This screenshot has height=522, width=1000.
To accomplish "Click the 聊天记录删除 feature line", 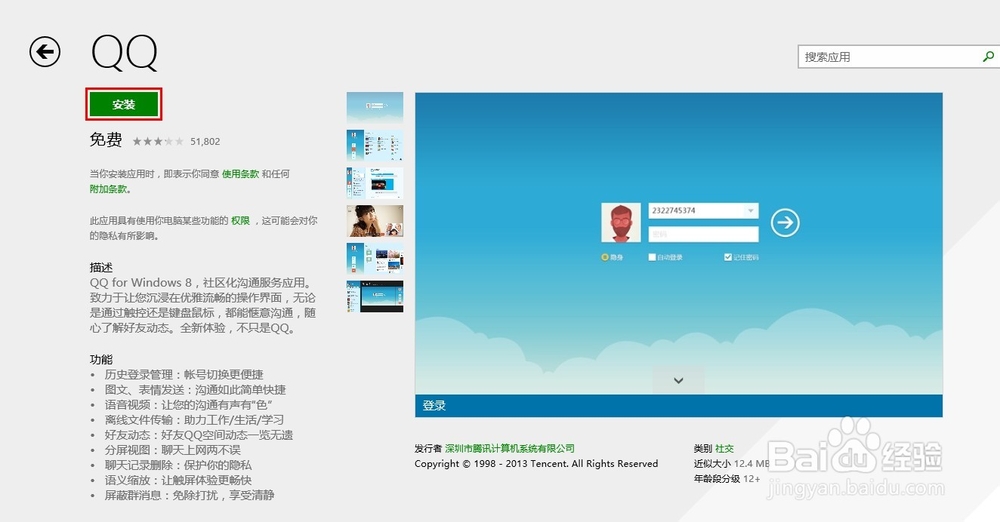I will point(178,465).
